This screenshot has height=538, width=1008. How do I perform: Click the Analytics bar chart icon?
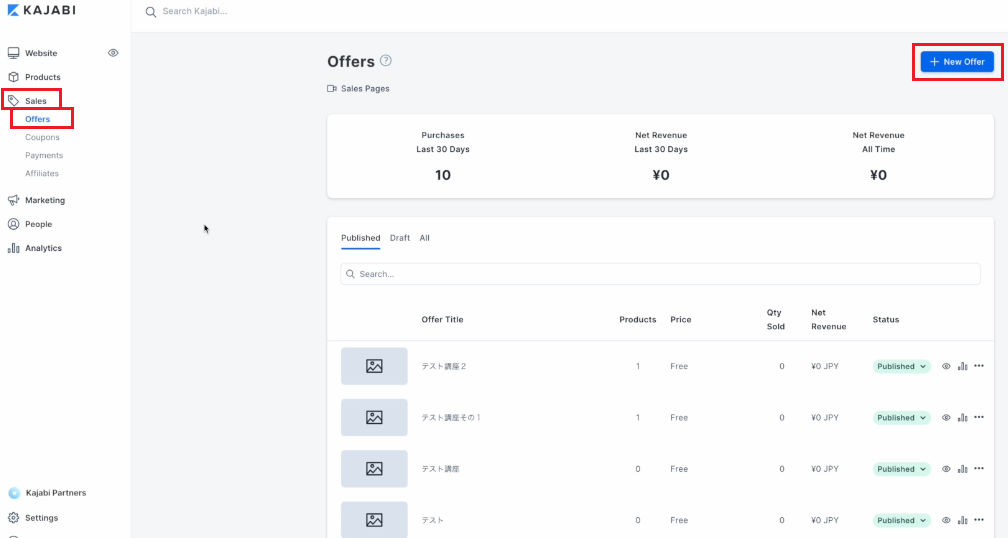(x=14, y=247)
